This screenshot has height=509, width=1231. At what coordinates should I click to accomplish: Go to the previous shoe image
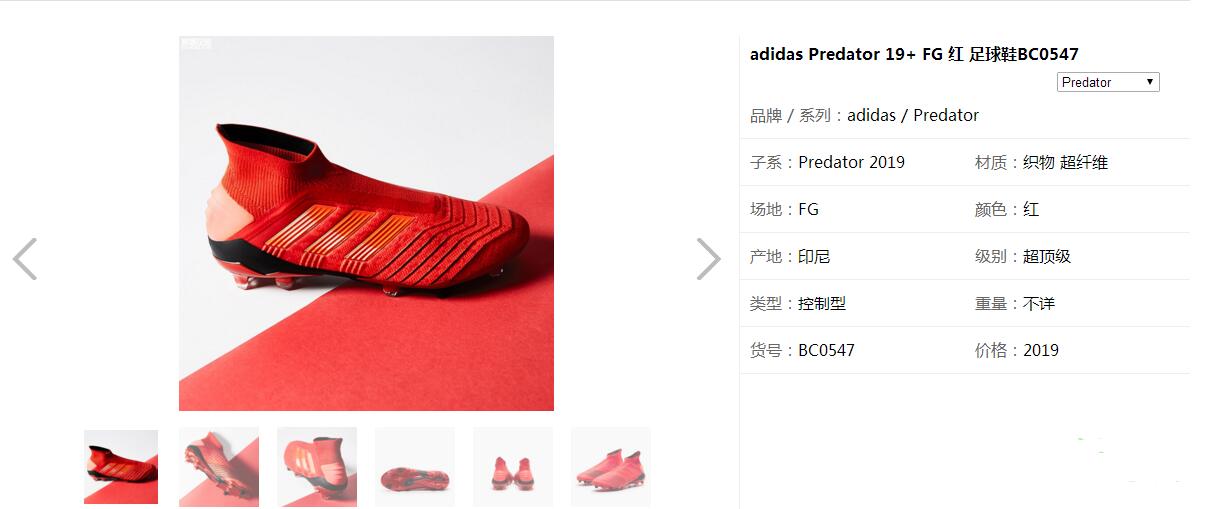coord(25,259)
